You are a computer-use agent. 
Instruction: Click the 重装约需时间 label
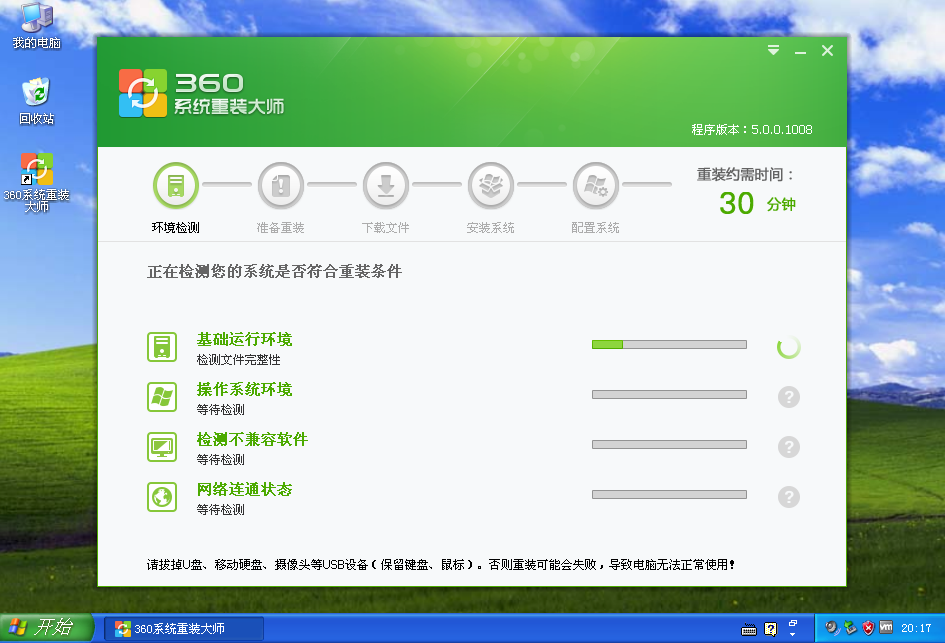[746, 175]
